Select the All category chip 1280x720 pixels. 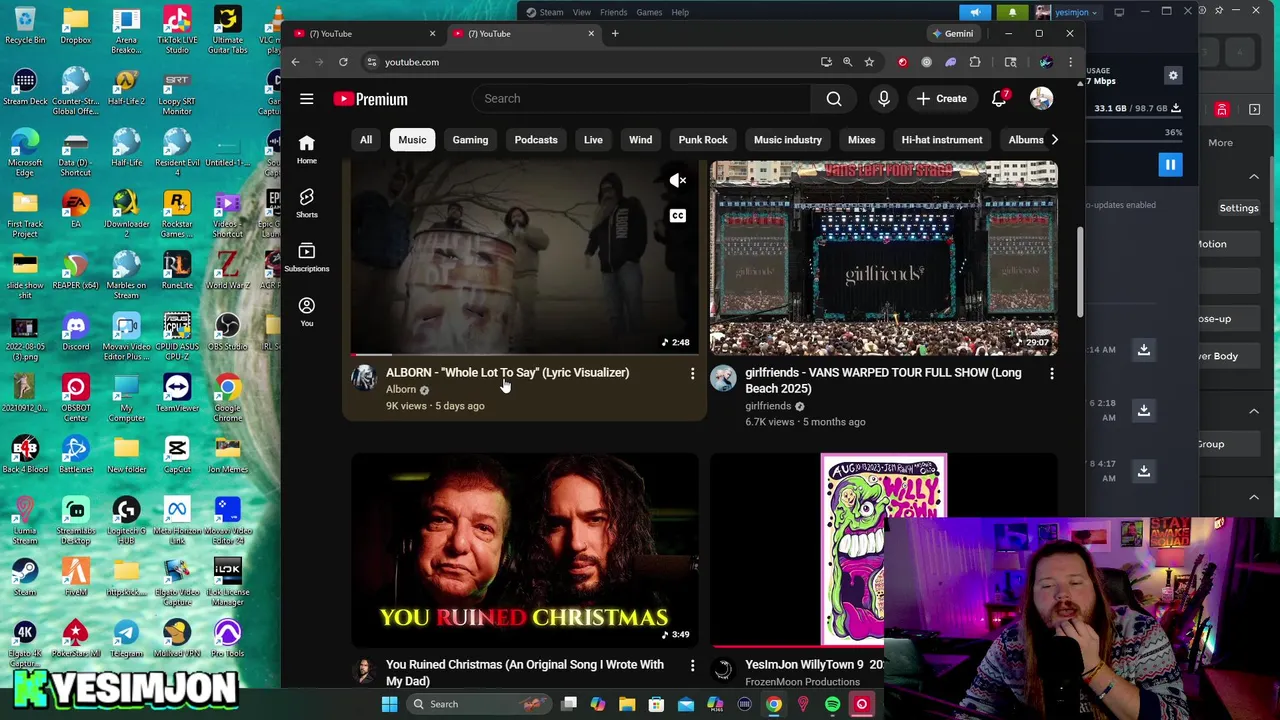pyautogui.click(x=366, y=140)
